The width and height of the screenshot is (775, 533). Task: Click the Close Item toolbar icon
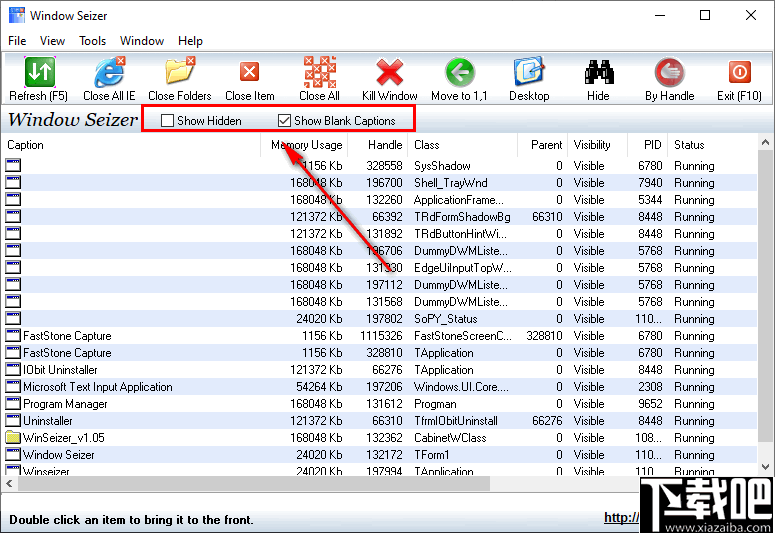click(250, 72)
